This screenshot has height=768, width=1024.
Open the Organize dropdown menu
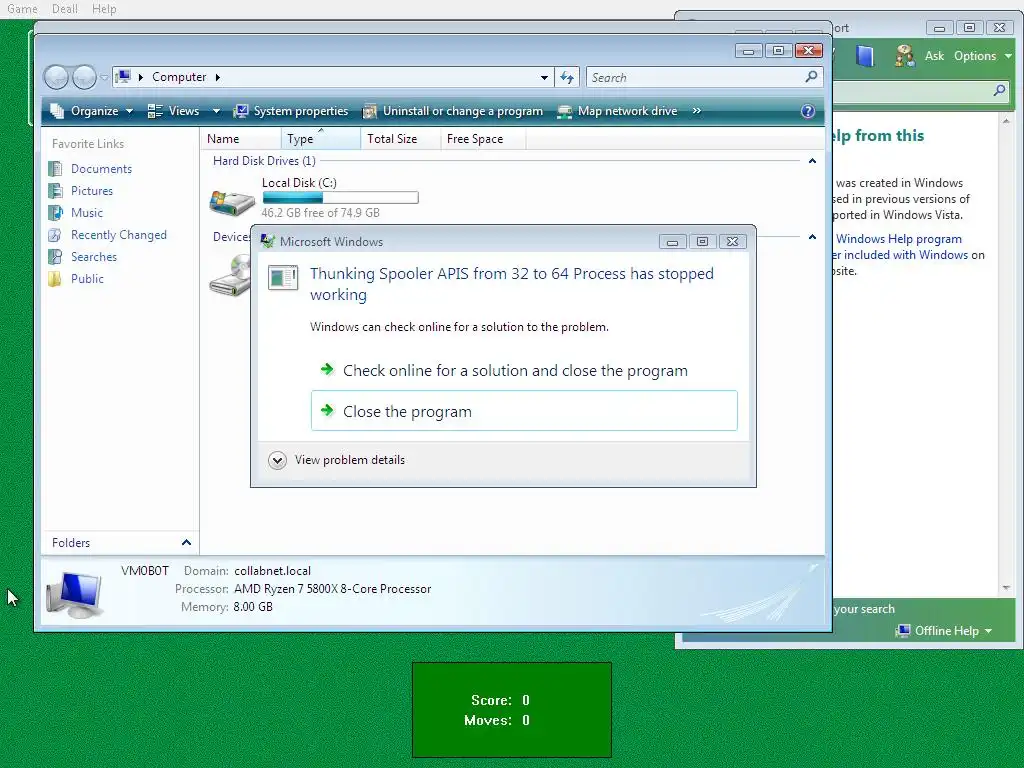92,111
